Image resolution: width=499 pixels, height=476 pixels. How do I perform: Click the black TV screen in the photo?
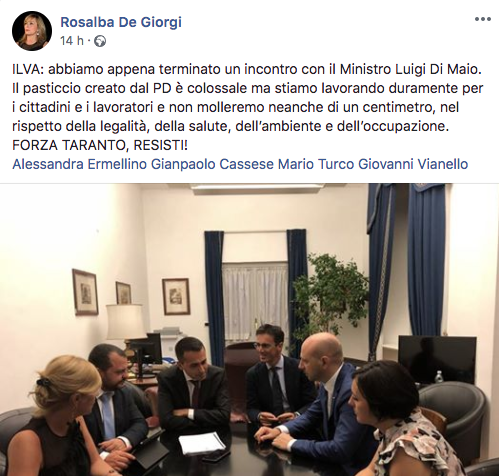[x=437, y=359]
